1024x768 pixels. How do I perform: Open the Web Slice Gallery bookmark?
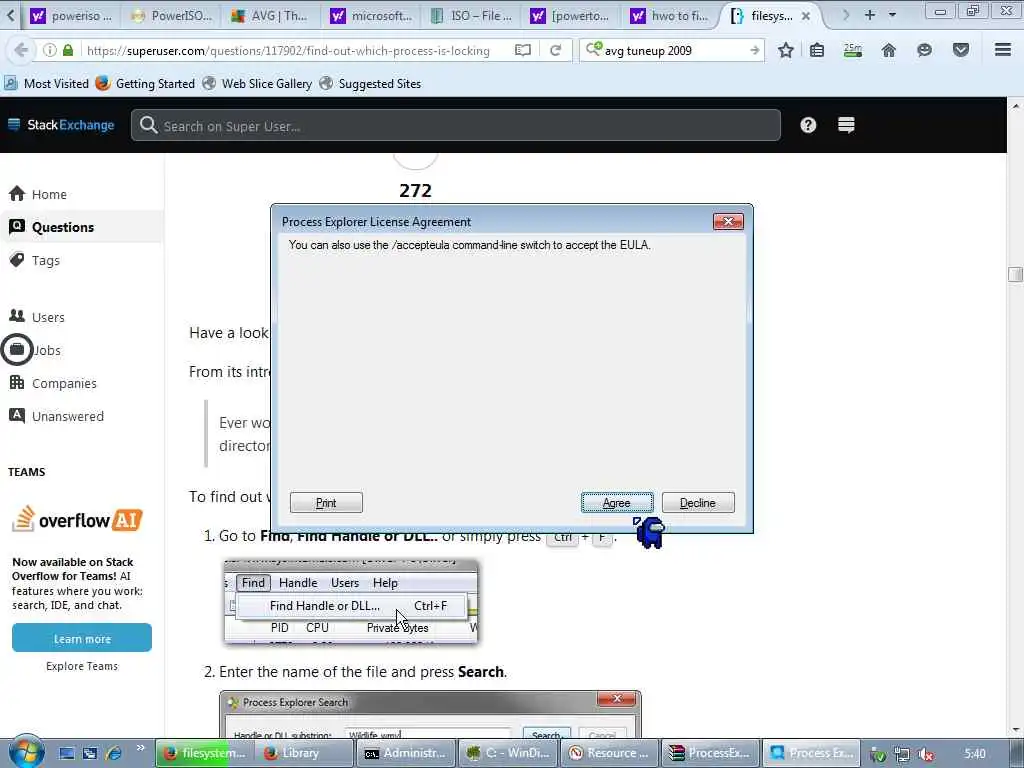coord(257,84)
